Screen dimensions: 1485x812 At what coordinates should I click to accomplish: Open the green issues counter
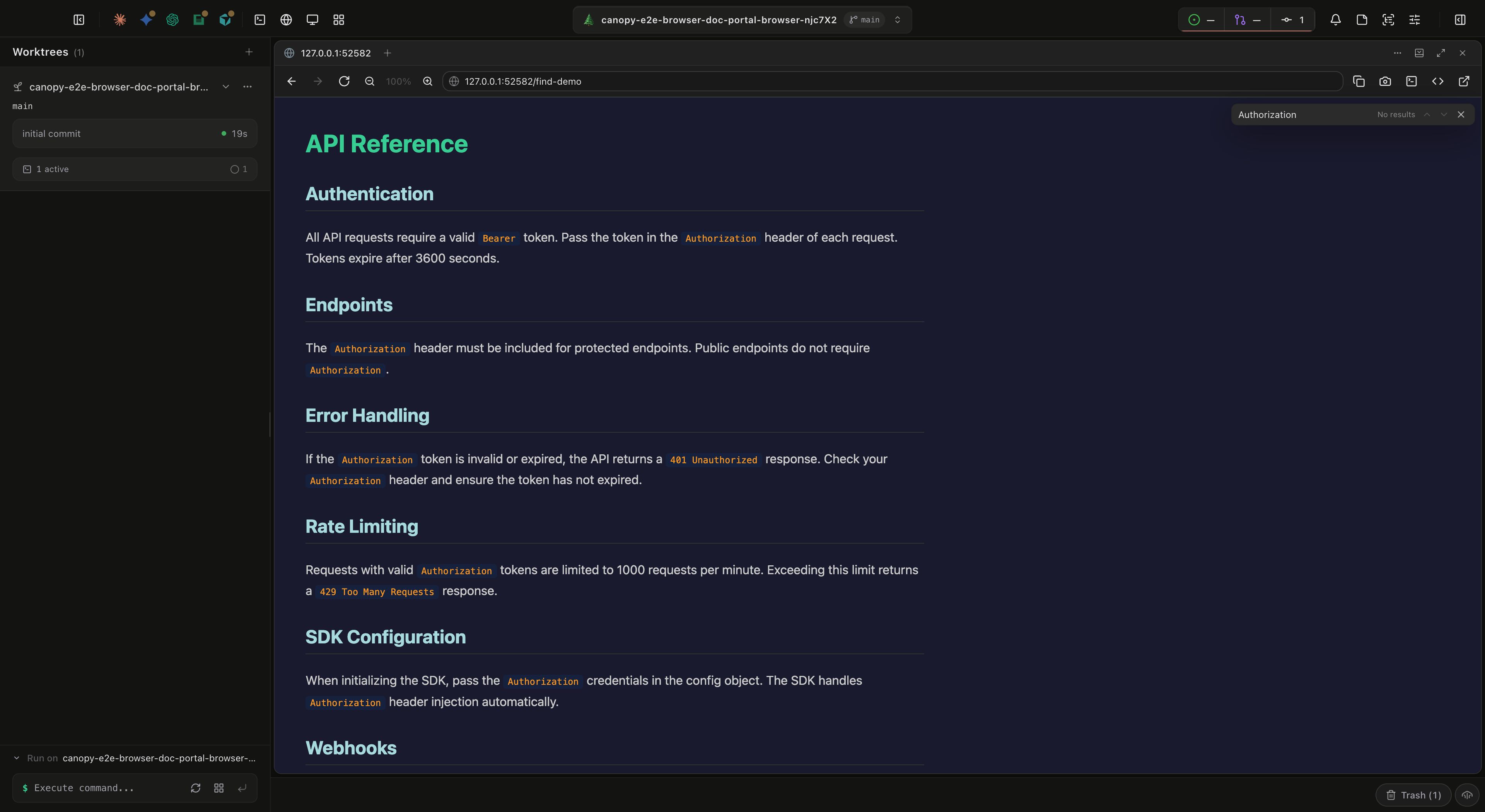pos(1202,20)
